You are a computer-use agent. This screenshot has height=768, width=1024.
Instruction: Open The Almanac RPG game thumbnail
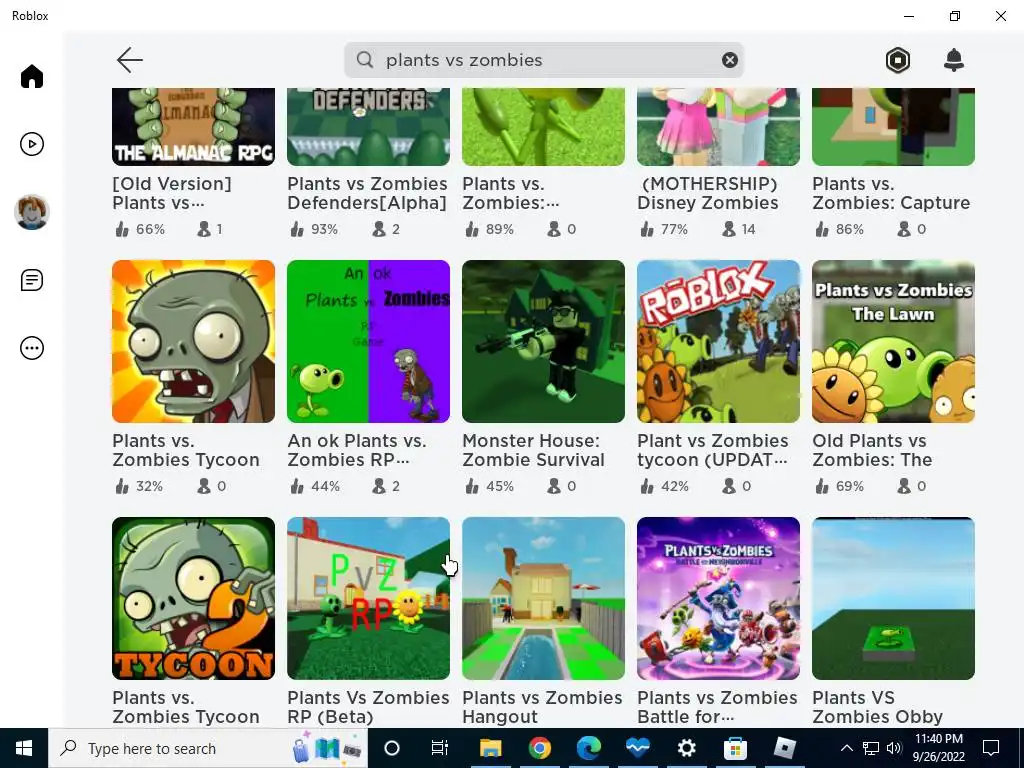[193, 127]
